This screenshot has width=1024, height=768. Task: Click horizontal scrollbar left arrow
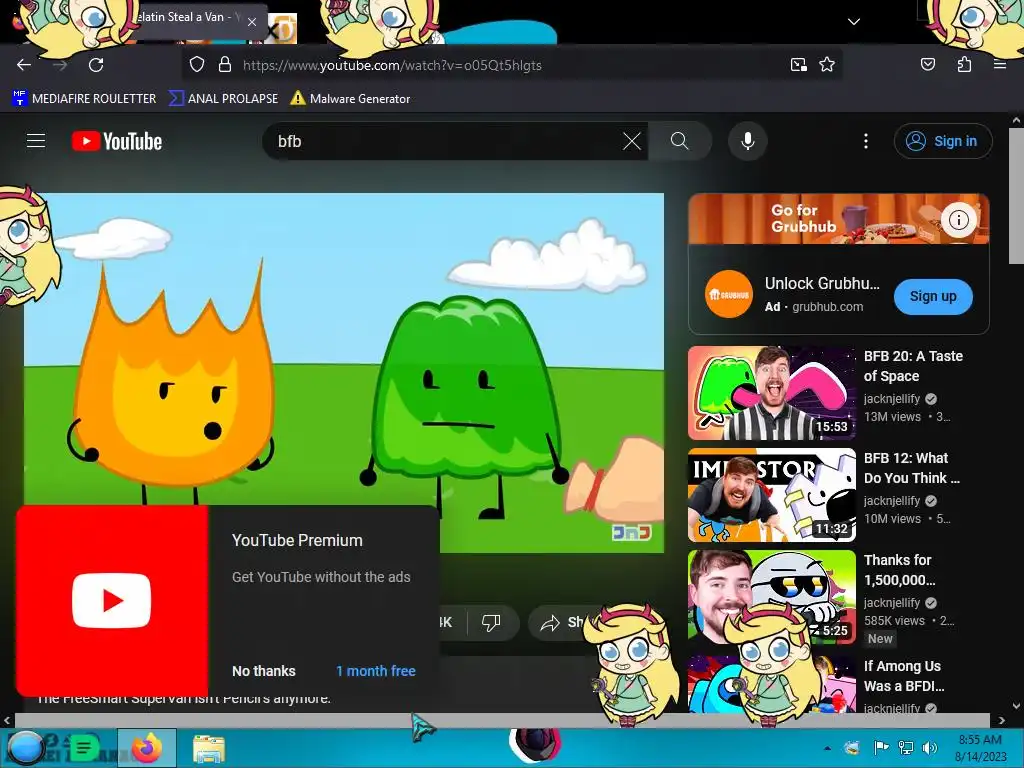(7, 720)
